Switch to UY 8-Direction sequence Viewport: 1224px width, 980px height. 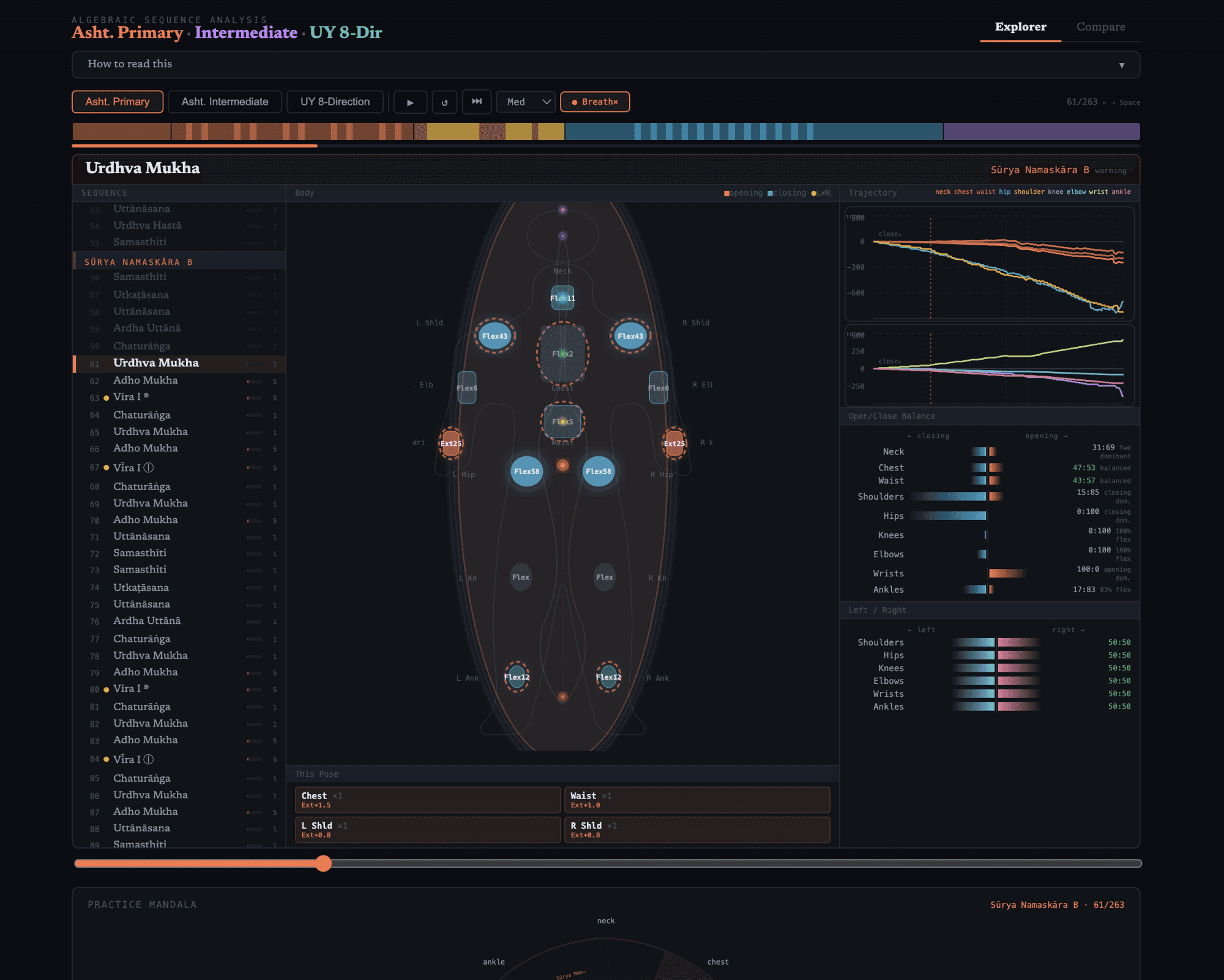(x=335, y=102)
